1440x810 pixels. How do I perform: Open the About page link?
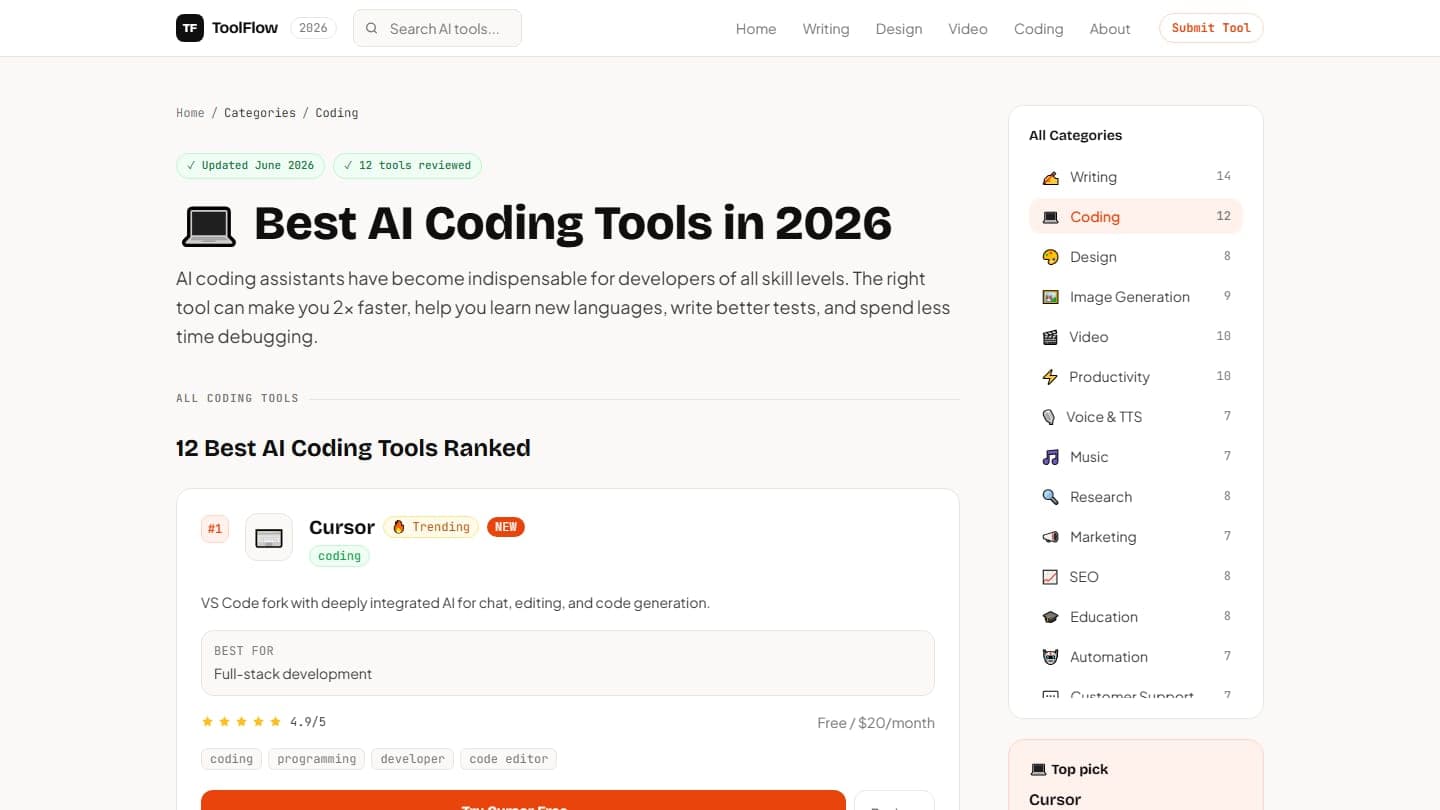(x=1110, y=29)
